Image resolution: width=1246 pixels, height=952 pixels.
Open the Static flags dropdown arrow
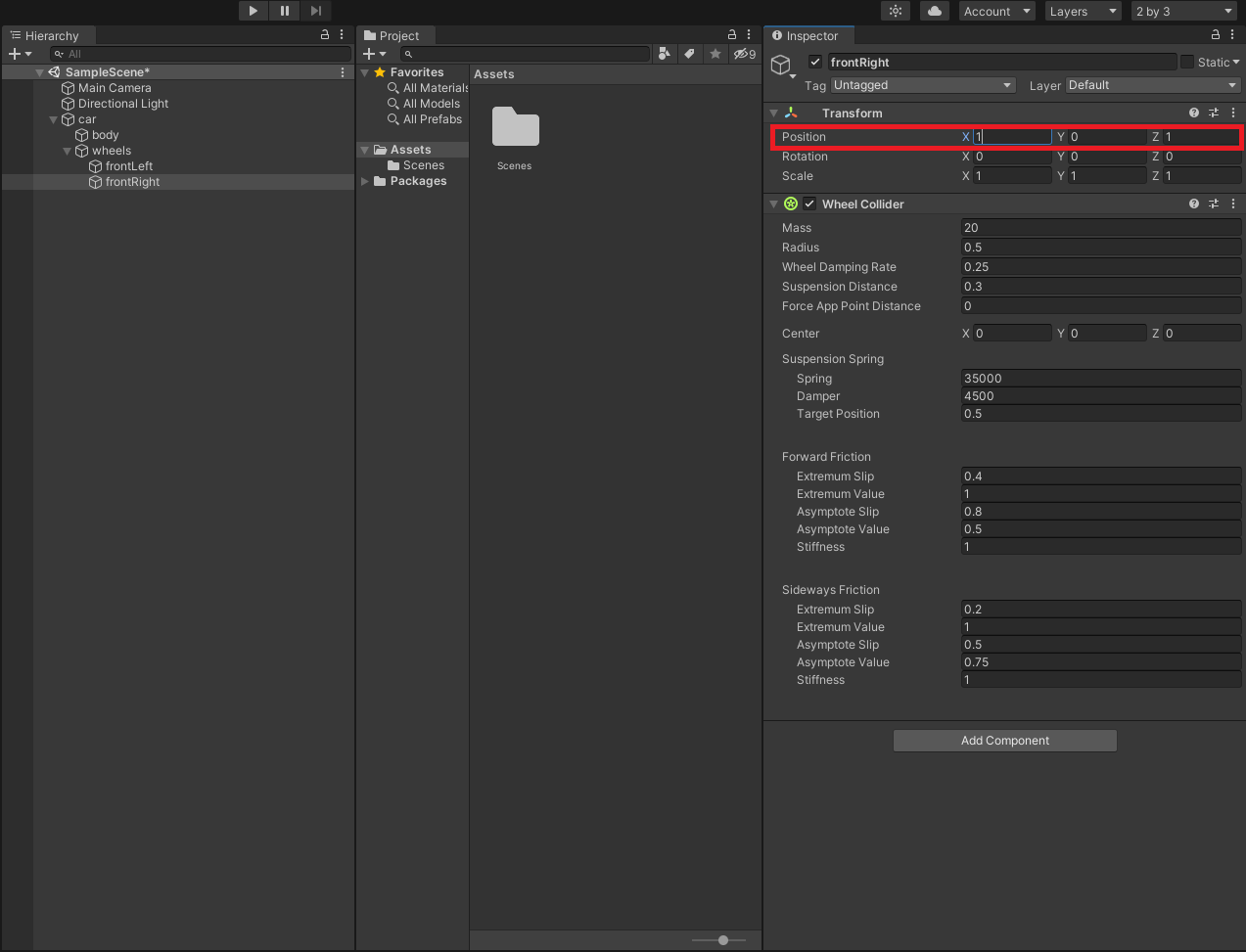coord(1236,63)
